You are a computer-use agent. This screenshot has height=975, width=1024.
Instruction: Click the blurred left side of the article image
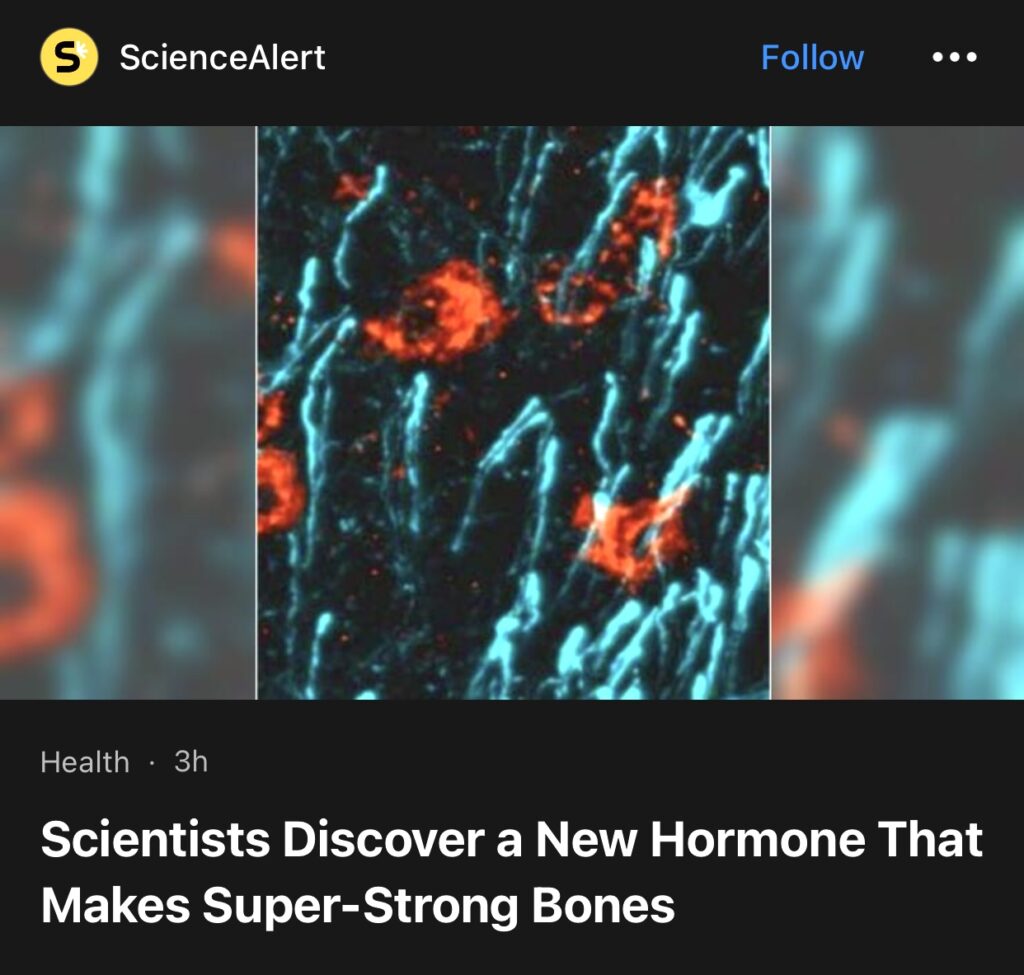click(128, 412)
